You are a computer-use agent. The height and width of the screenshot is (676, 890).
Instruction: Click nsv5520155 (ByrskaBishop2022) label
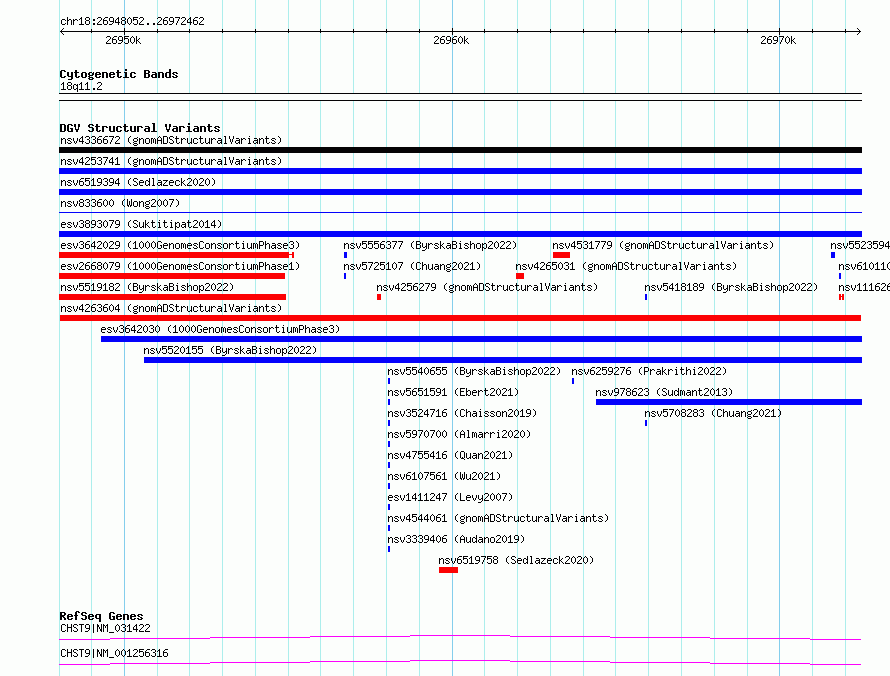[230, 350]
